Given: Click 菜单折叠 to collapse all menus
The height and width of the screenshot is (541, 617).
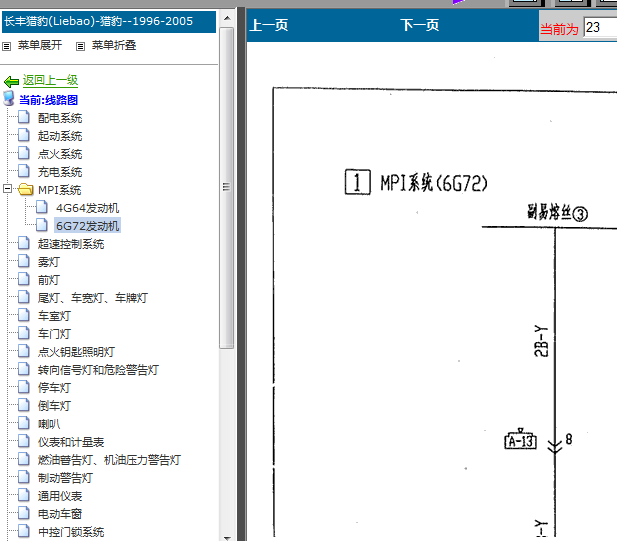Looking at the screenshot, I should [x=114, y=45].
